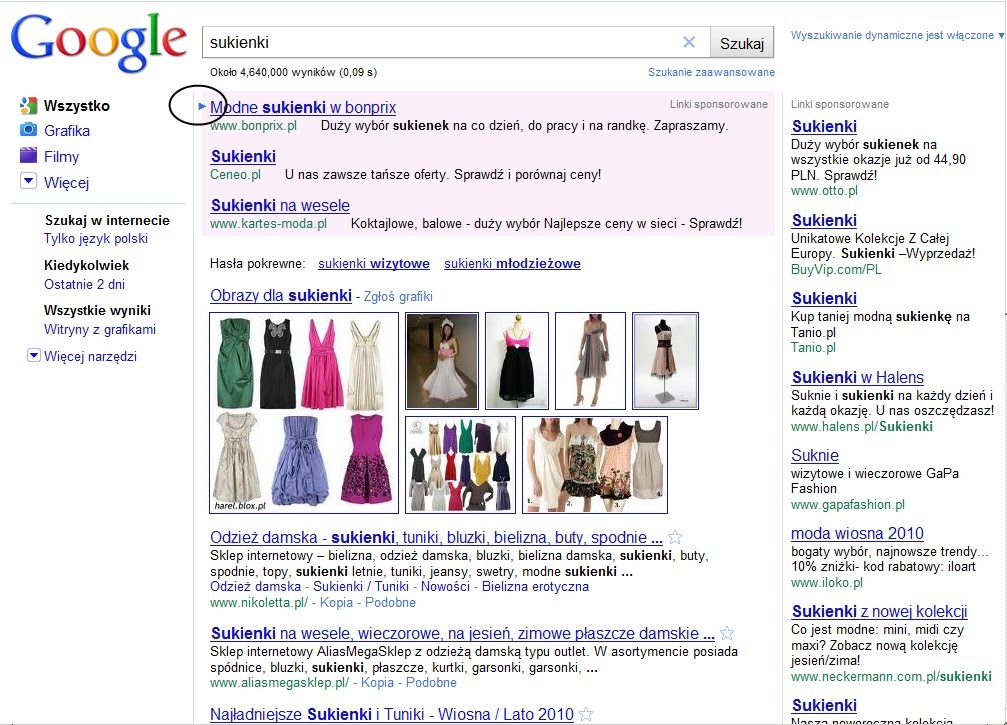Star the Najładniejsze Sukienki i Tuniki result
The image size is (1007, 725).
coord(586,713)
